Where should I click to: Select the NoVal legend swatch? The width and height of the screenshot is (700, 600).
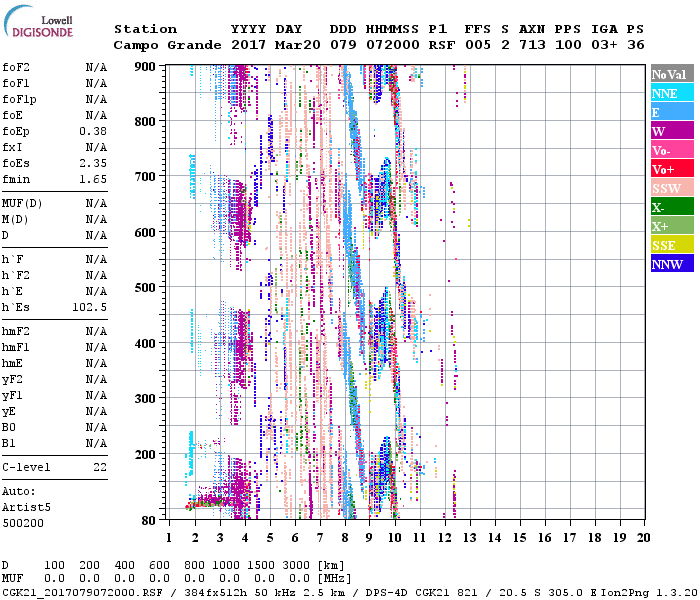click(x=672, y=74)
